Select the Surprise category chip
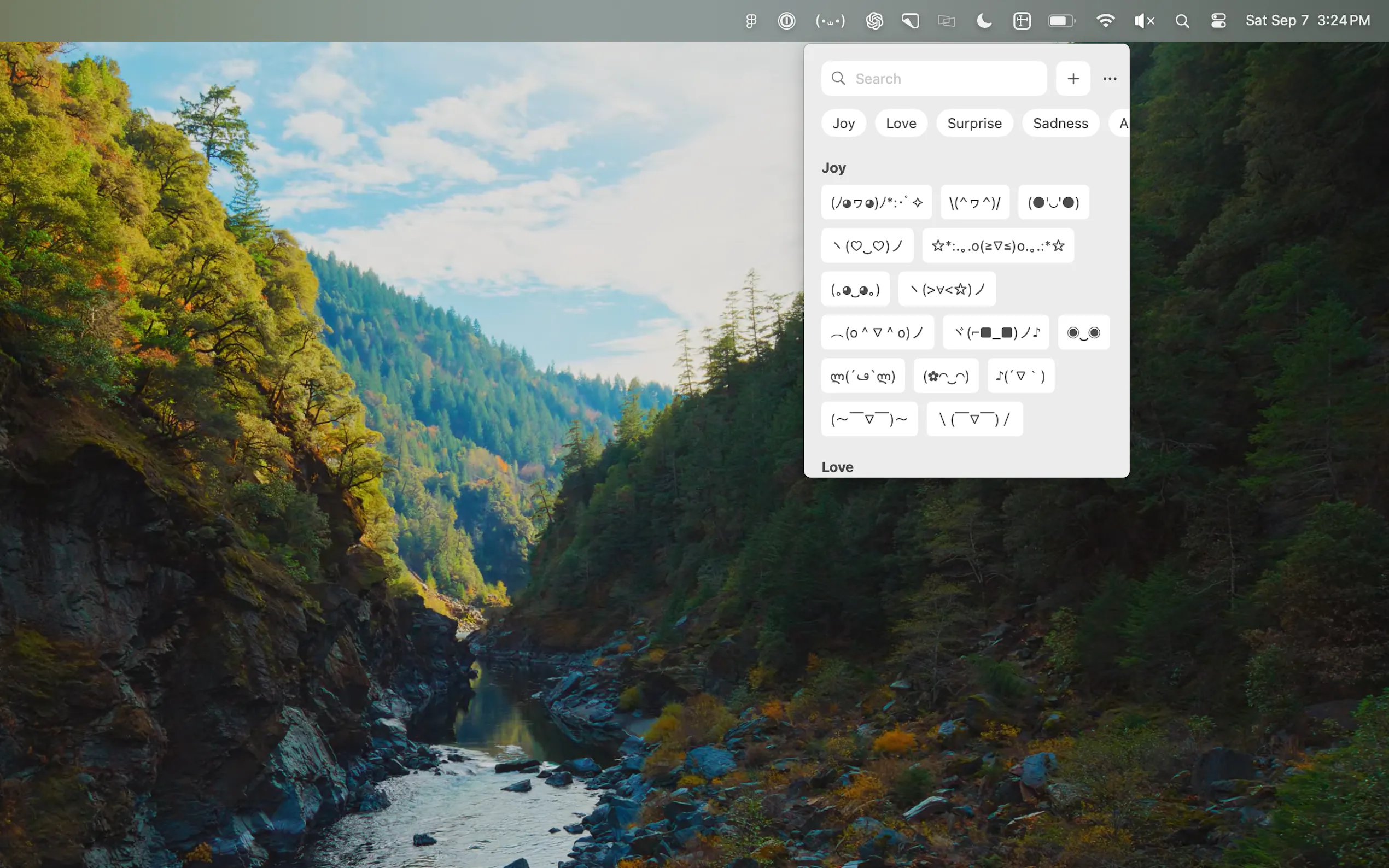Viewport: 1389px width, 868px height. tap(974, 124)
